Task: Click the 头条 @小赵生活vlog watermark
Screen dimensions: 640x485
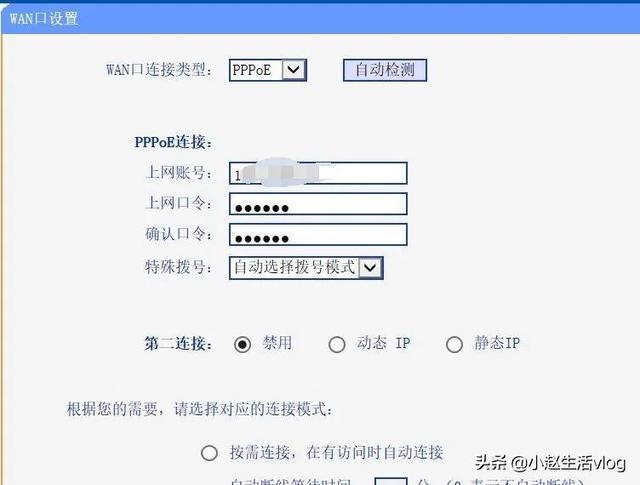Action: click(550, 463)
